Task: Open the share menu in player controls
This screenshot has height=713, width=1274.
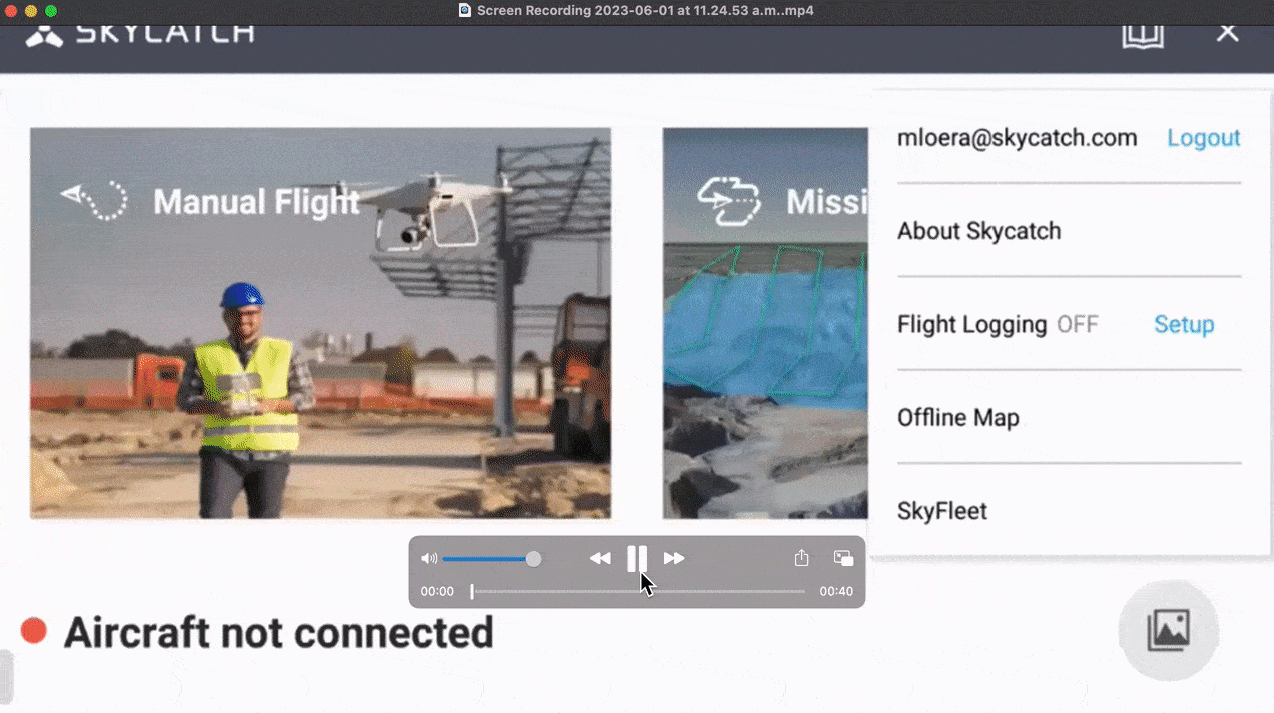Action: (x=801, y=558)
